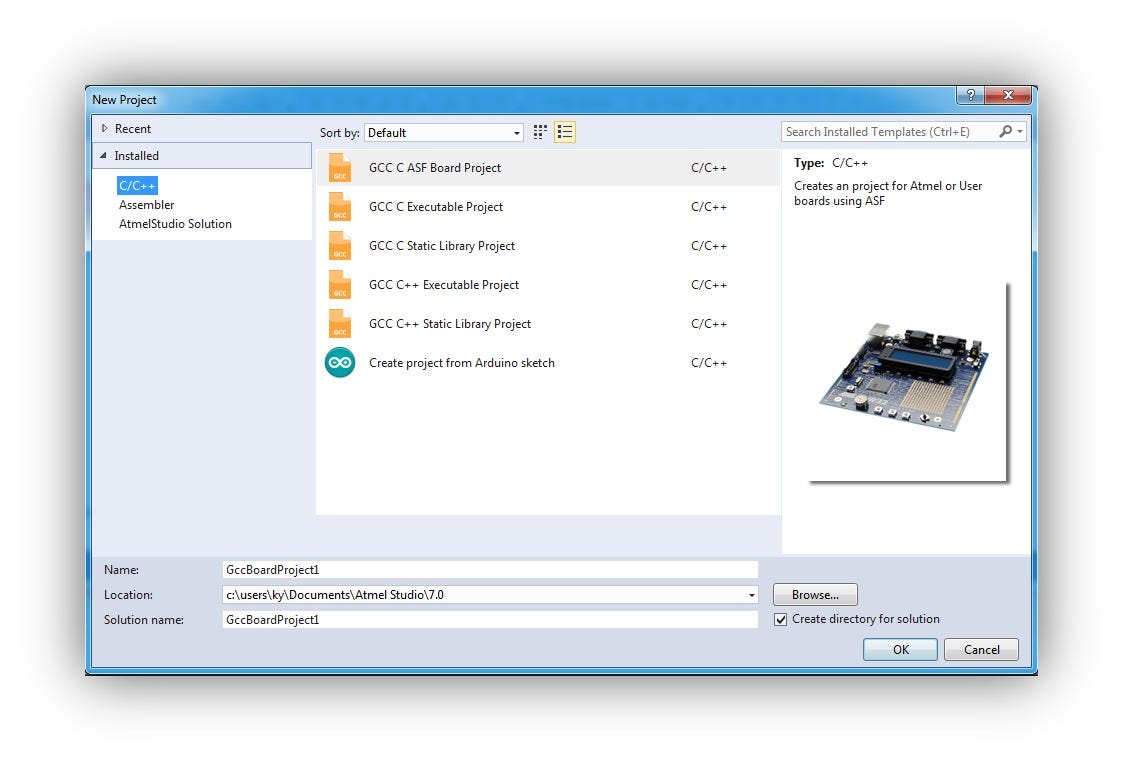Click the Browse... button

click(x=815, y=595)
